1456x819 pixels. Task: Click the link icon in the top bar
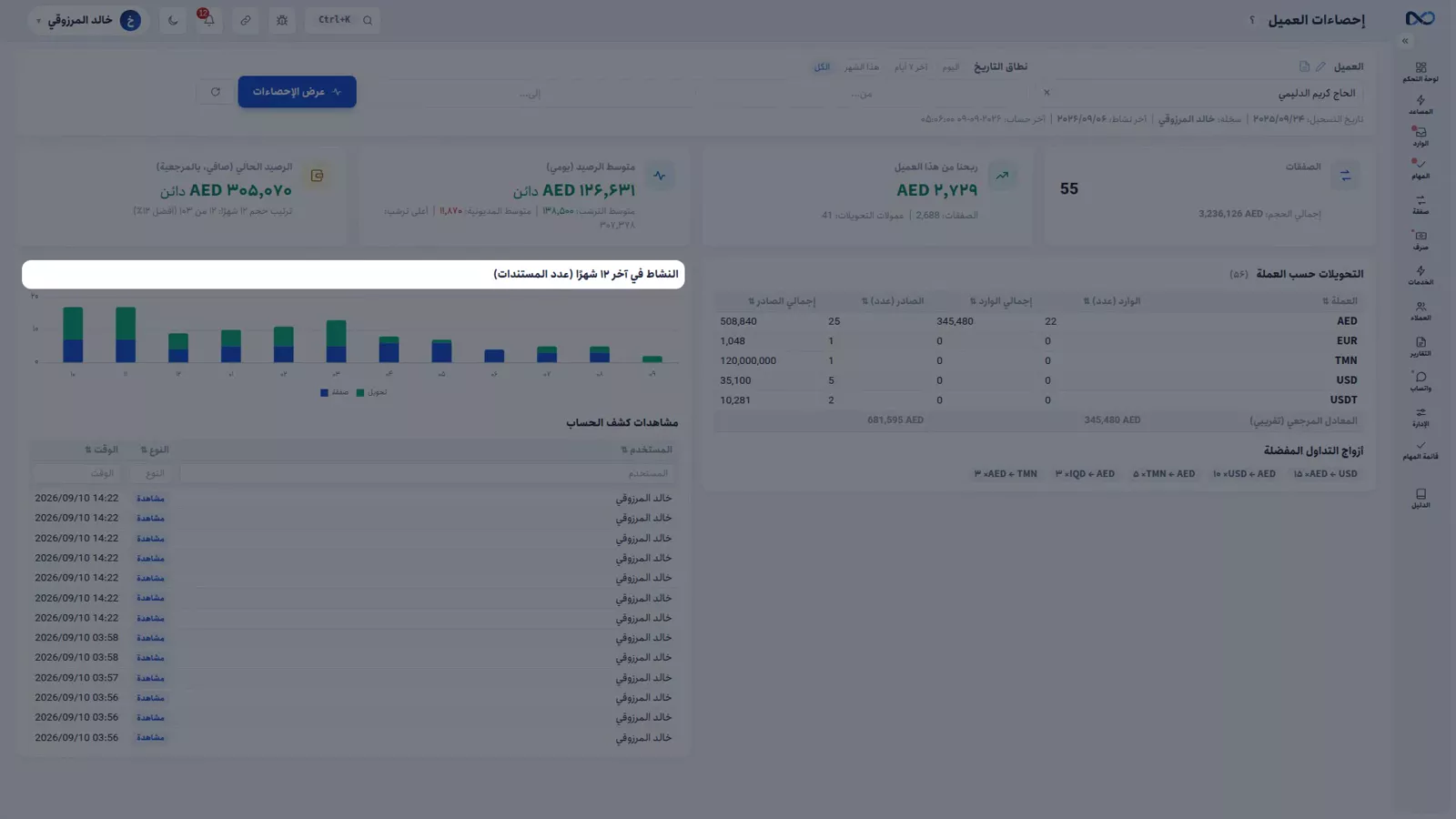pyautogui.click(x=246, y=20)
